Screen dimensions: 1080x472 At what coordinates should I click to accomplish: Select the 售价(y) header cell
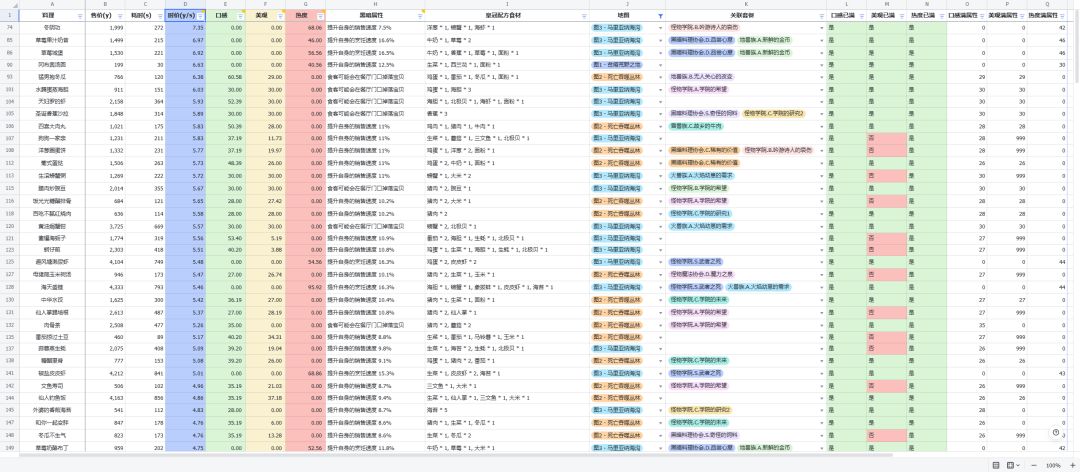[x=105, y=15]
